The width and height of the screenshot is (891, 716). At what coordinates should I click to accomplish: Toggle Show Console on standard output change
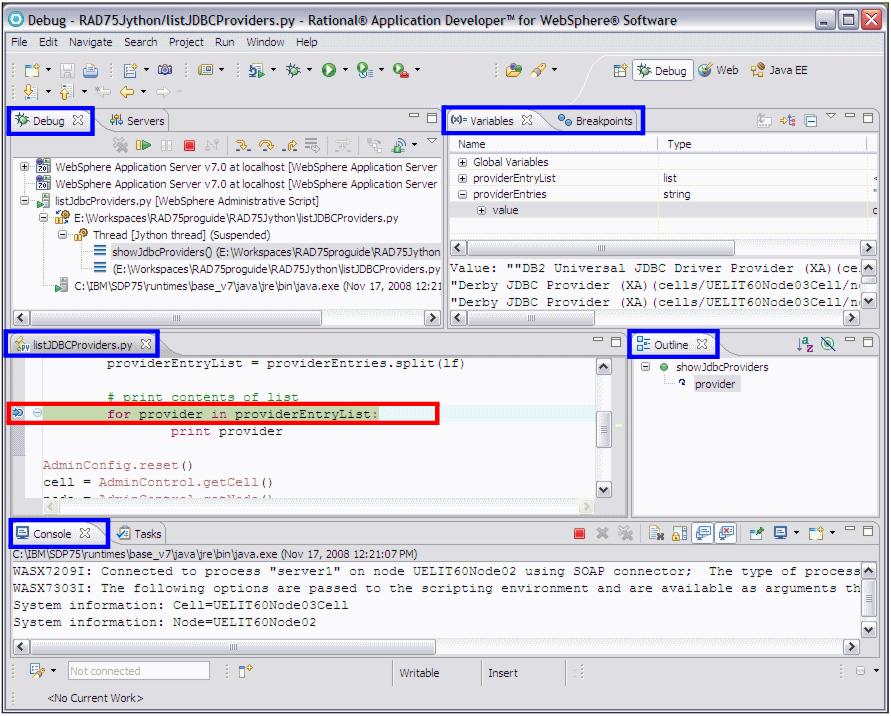pos(703,533)
